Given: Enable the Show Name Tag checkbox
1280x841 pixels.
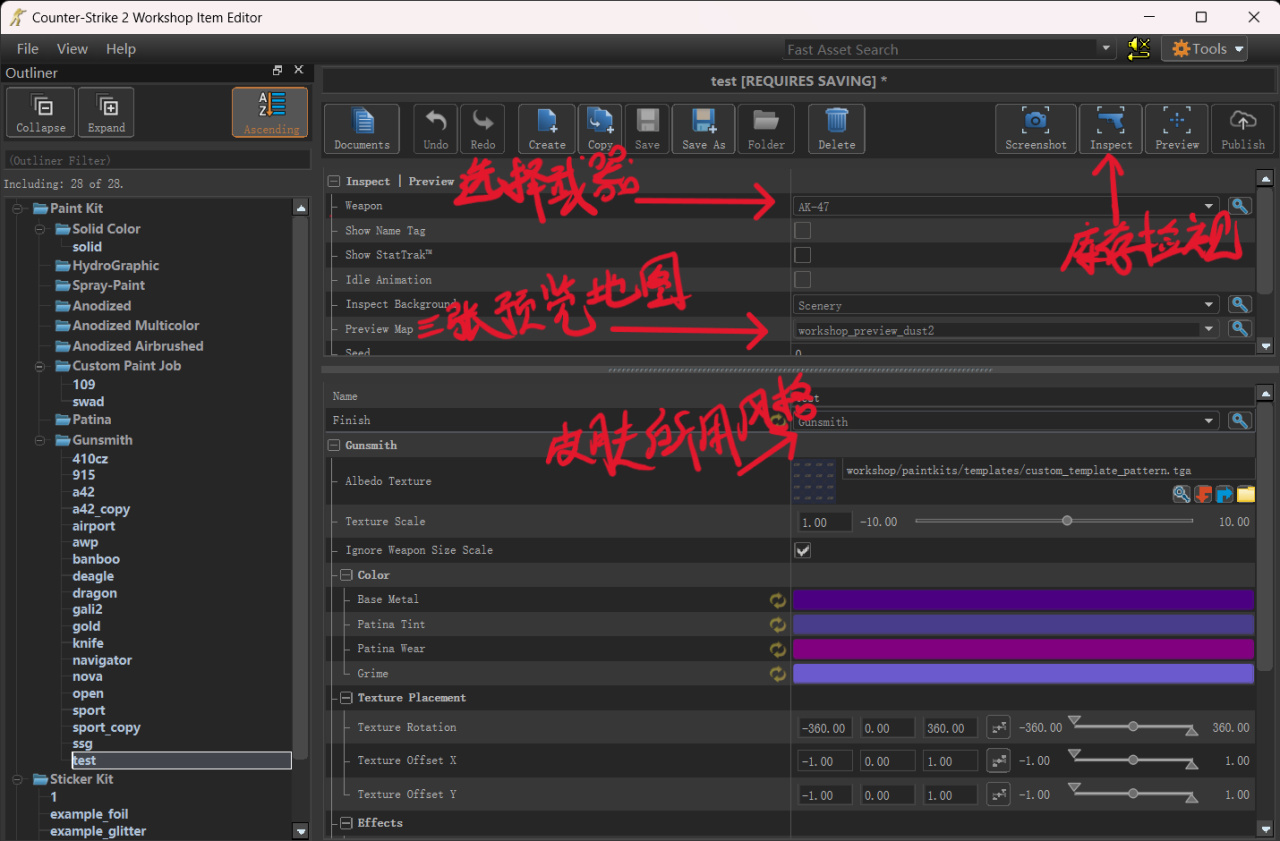Looking at the screenshot, I should (802, 231).
